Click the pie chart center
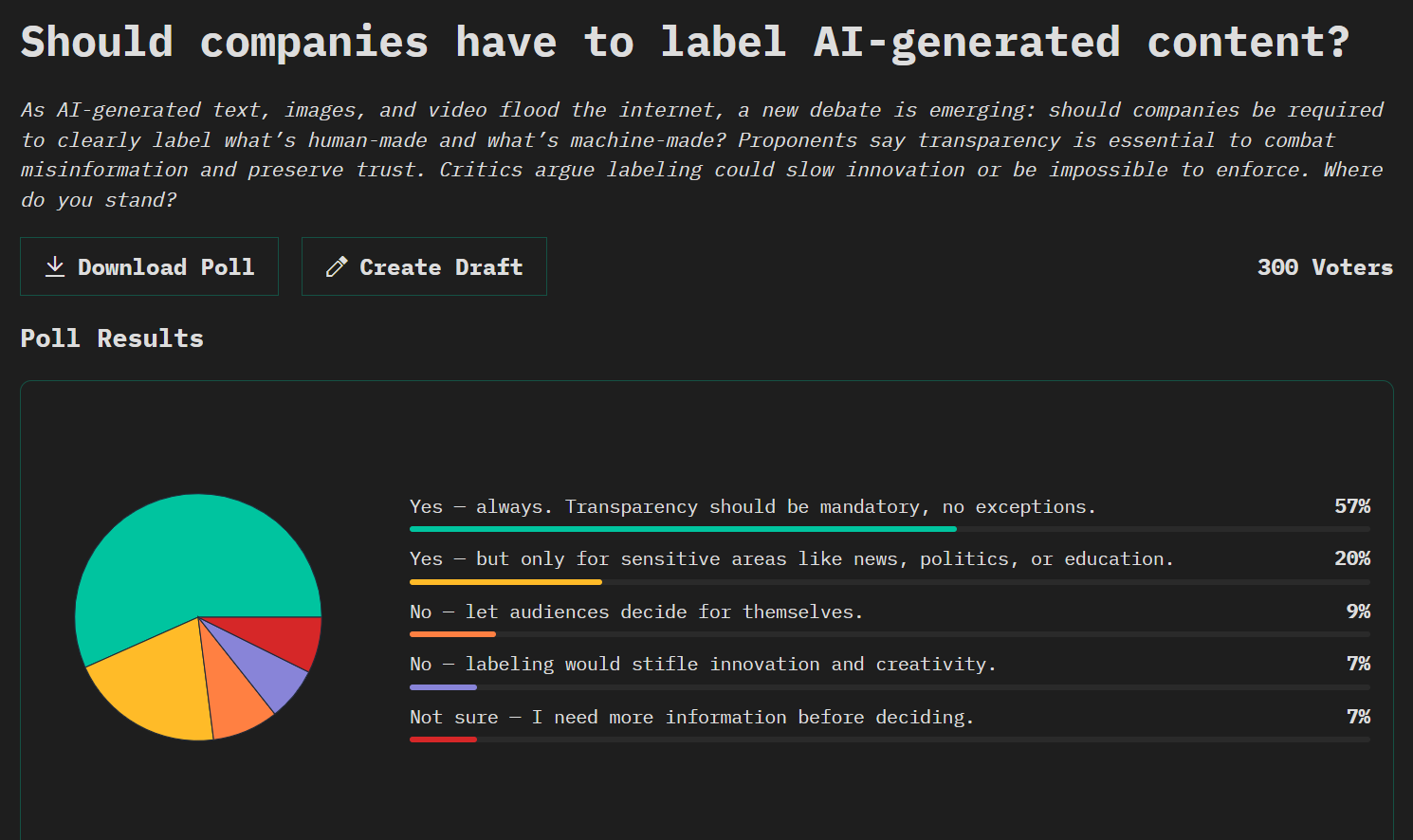1413x840 pixels. 198,616
